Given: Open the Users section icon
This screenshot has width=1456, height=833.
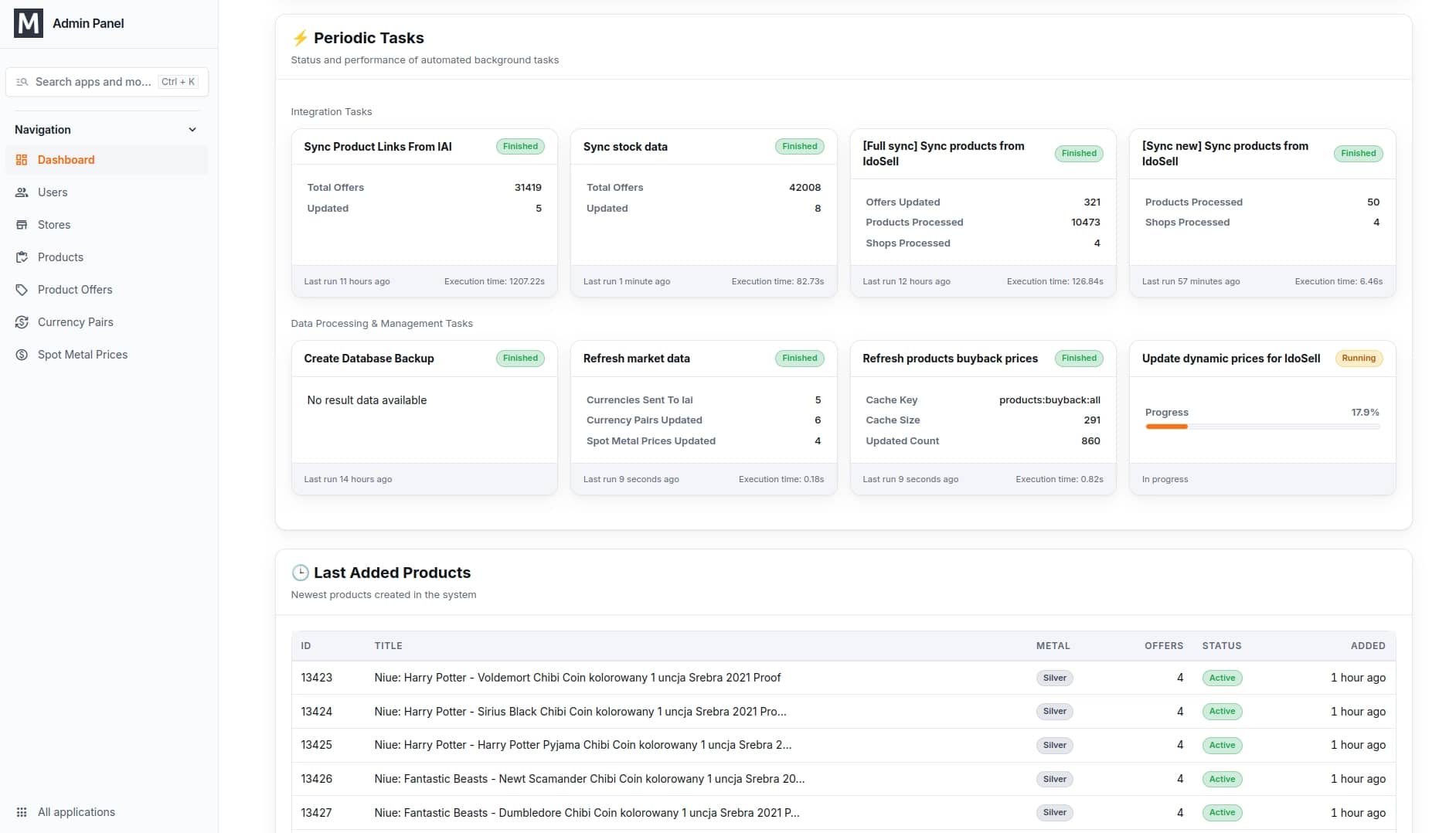Looking at the screenshot, I should [x=22, y=192].
